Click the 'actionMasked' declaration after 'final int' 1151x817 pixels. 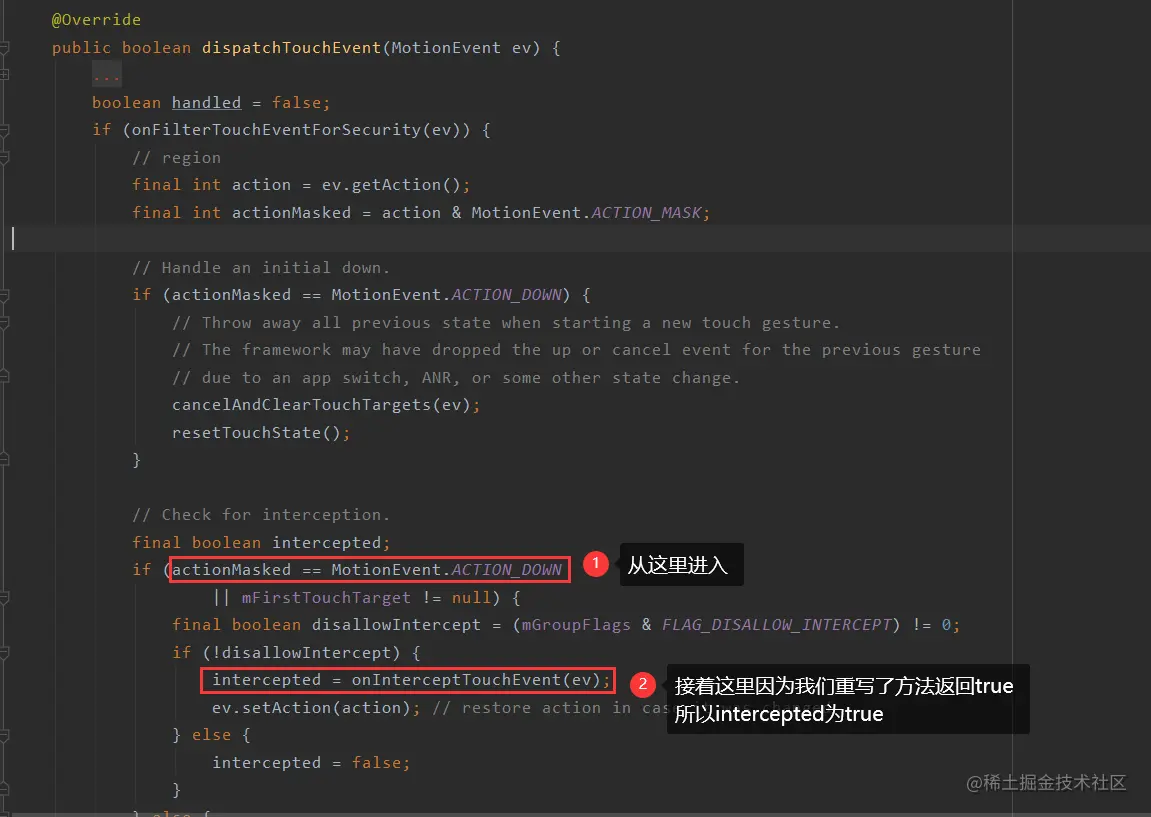coord(291,213)
